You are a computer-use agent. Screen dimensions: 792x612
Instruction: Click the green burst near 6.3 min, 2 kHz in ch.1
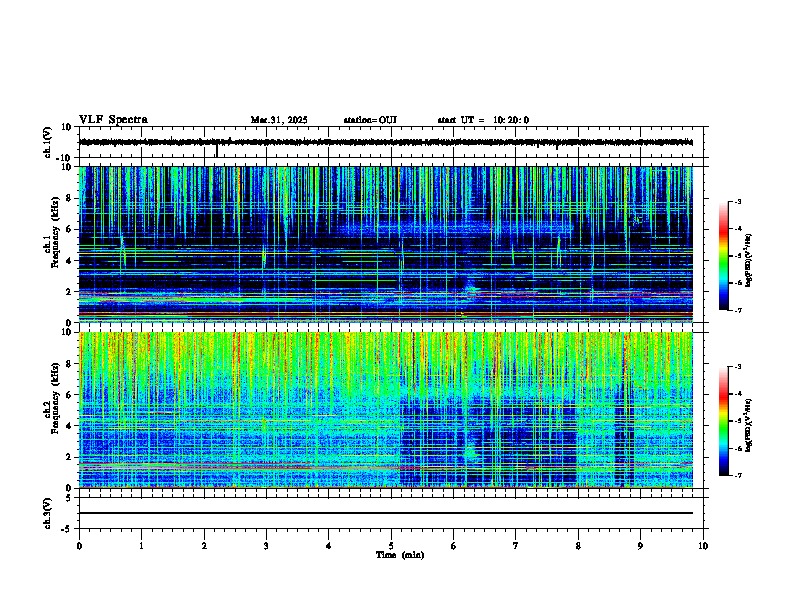470,291
